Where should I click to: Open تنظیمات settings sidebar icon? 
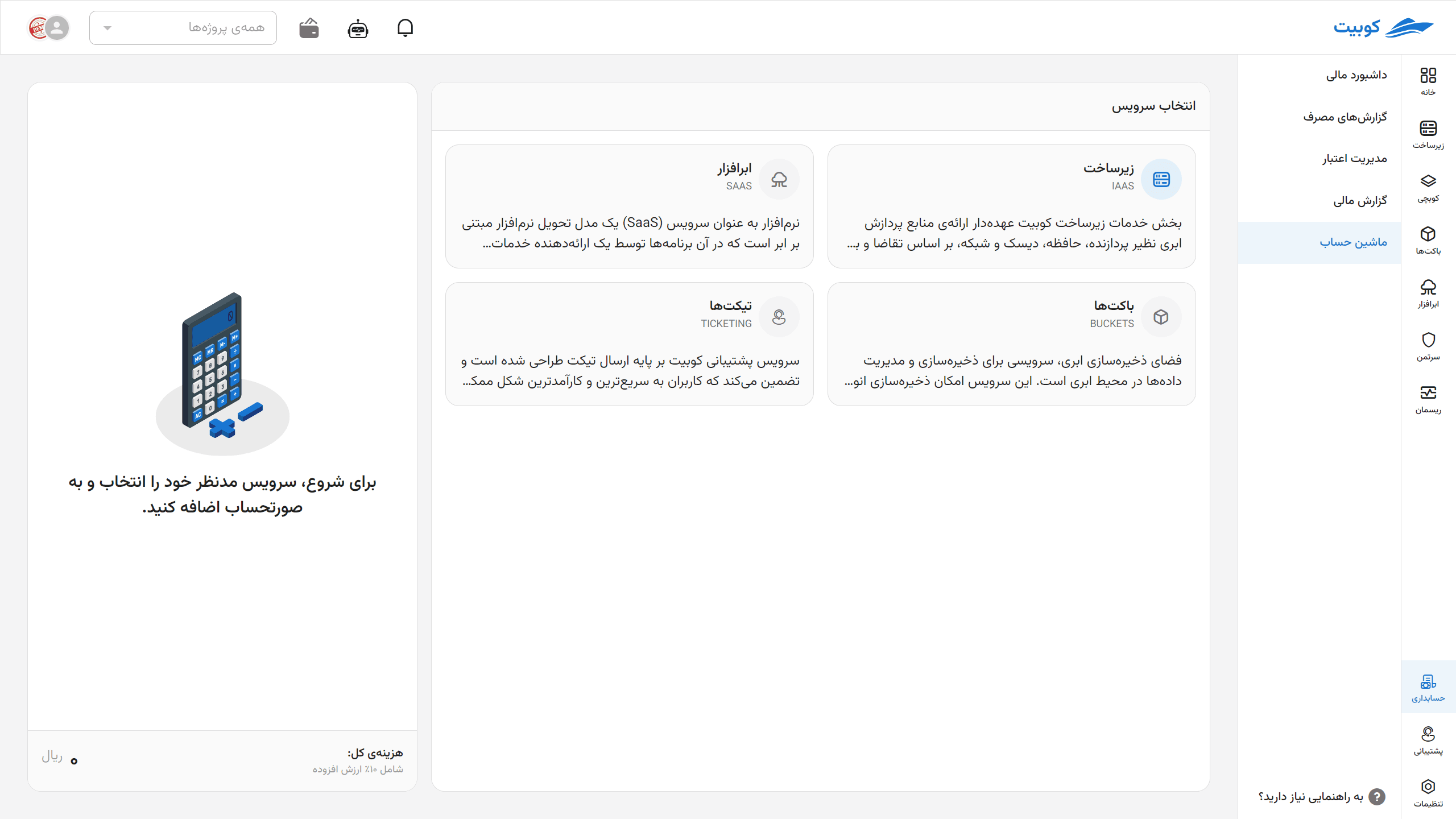1428,793
